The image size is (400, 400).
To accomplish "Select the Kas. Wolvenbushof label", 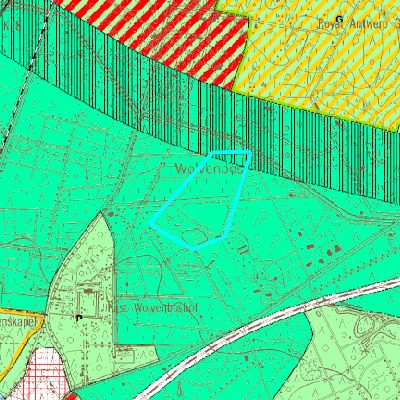I will (x=153, y=307).
